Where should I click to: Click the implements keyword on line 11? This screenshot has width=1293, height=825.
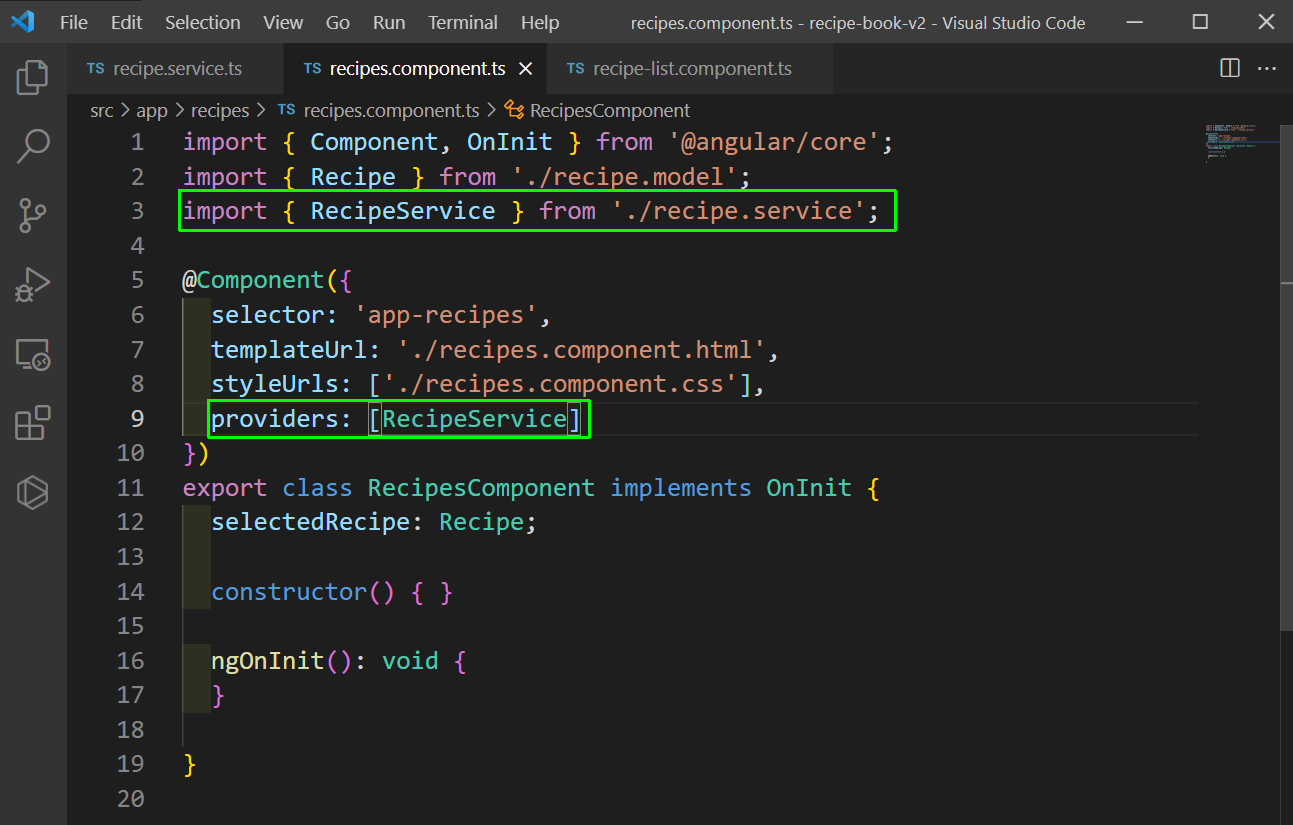[681, 488]
